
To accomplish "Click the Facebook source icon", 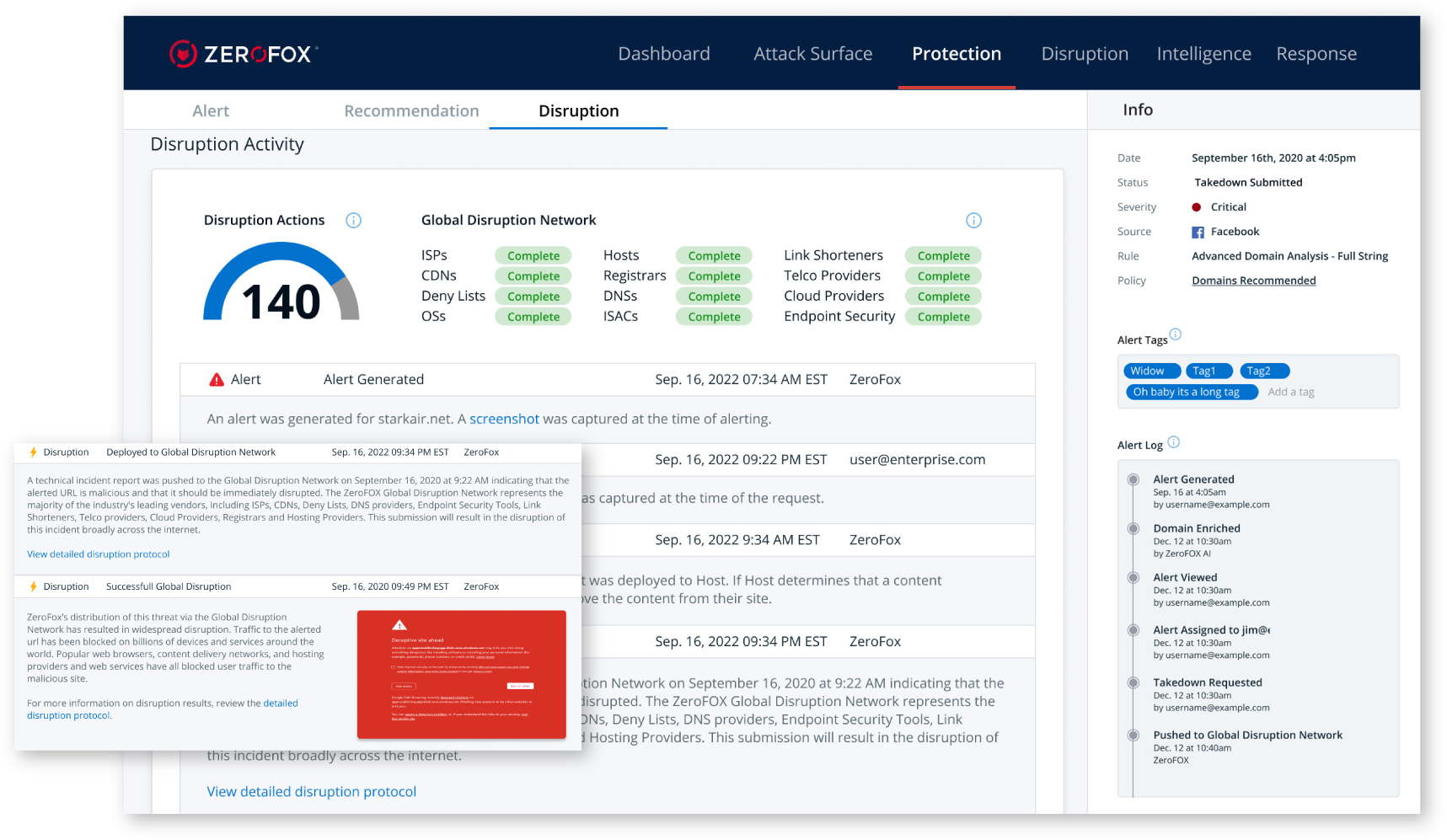I will pyautogui.click(x=1198, y=233).
